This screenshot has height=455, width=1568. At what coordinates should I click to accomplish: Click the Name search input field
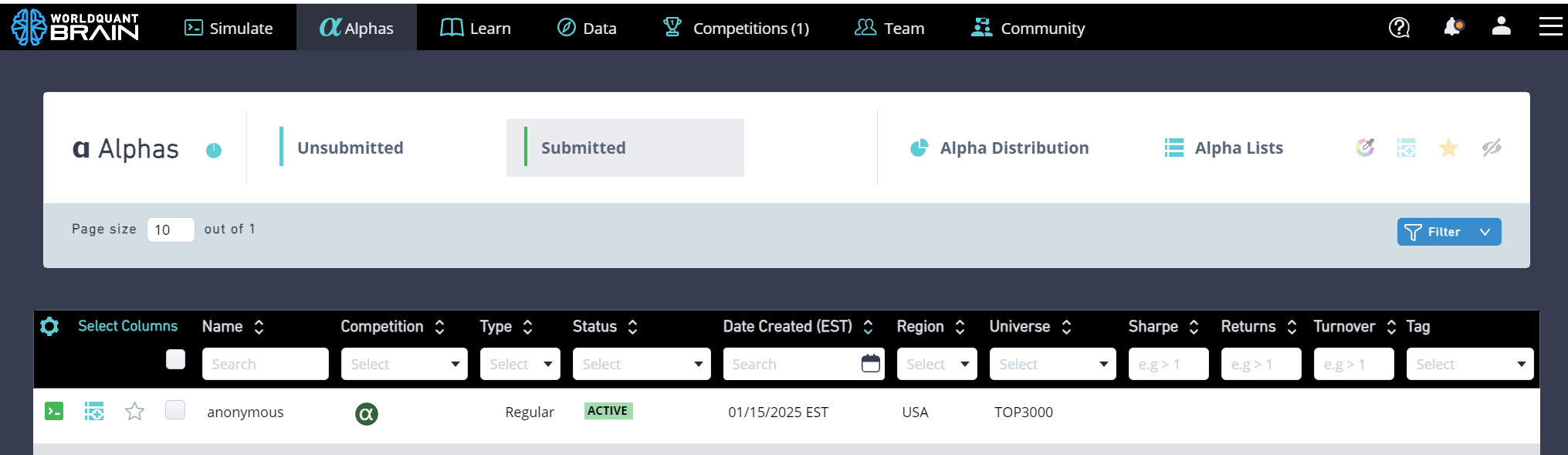pyautogui.click(x=265, y=364)
